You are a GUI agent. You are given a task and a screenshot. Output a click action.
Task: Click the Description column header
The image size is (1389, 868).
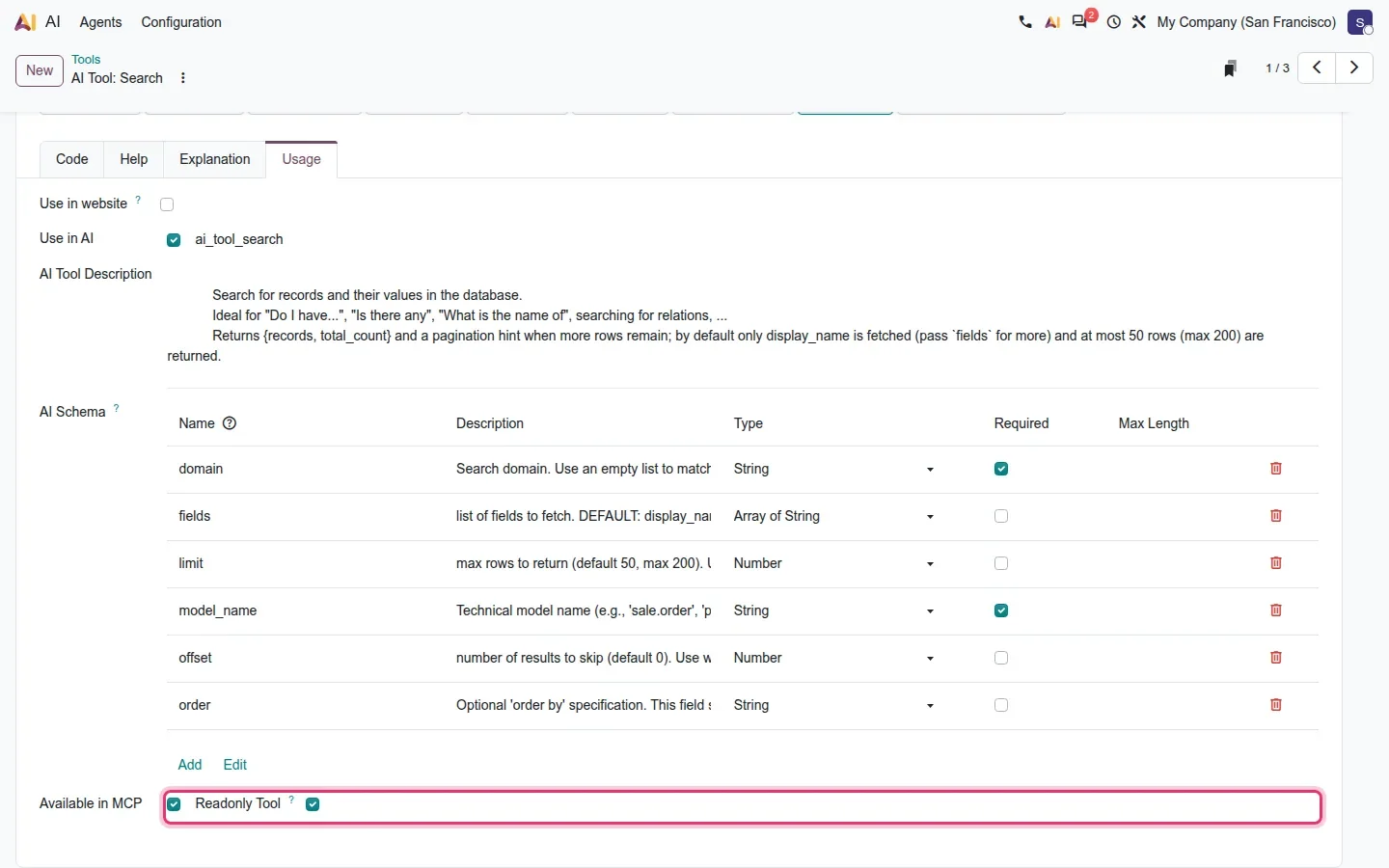(x=490, y=423)
